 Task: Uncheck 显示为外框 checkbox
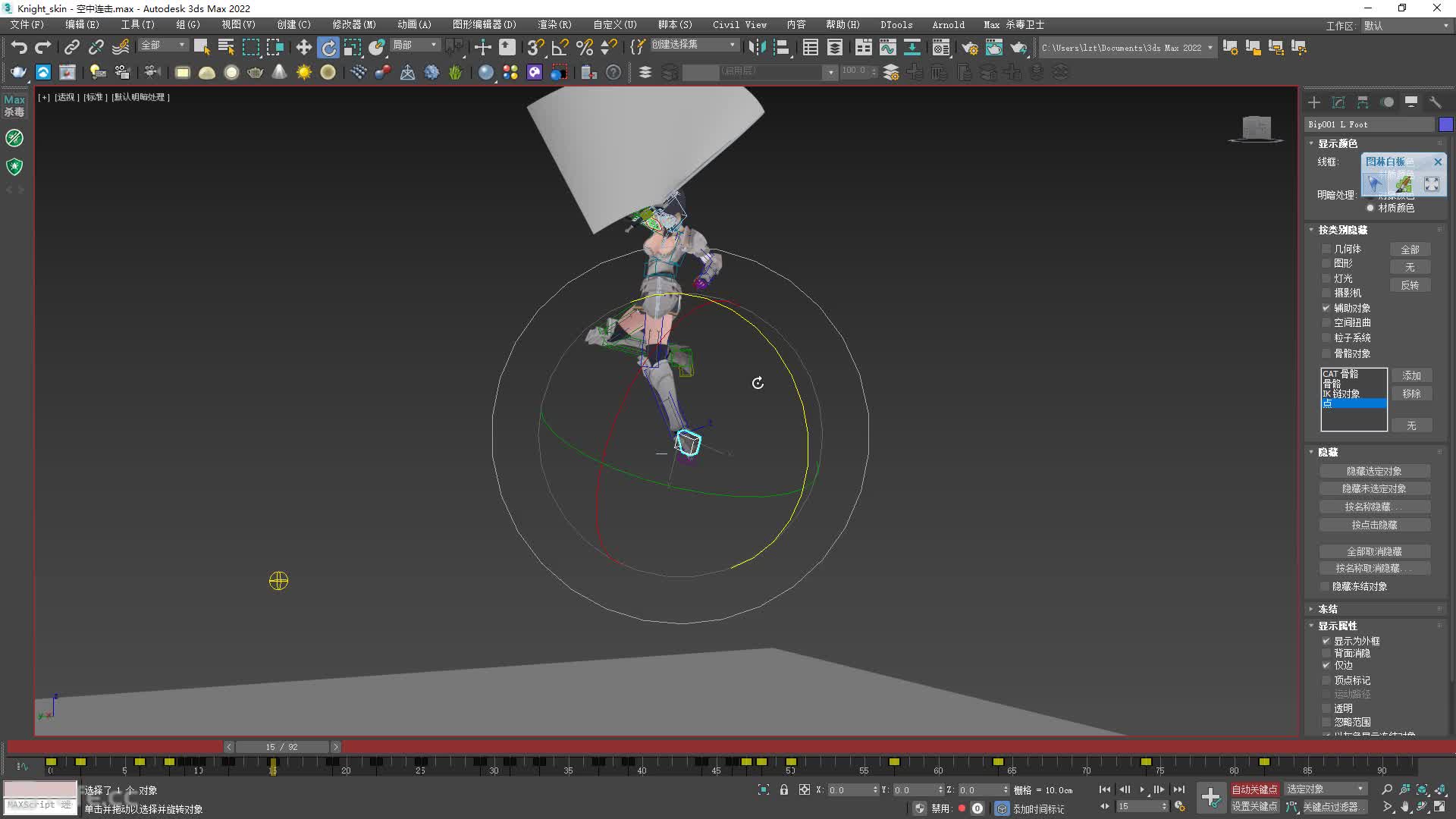(1326, 641)
